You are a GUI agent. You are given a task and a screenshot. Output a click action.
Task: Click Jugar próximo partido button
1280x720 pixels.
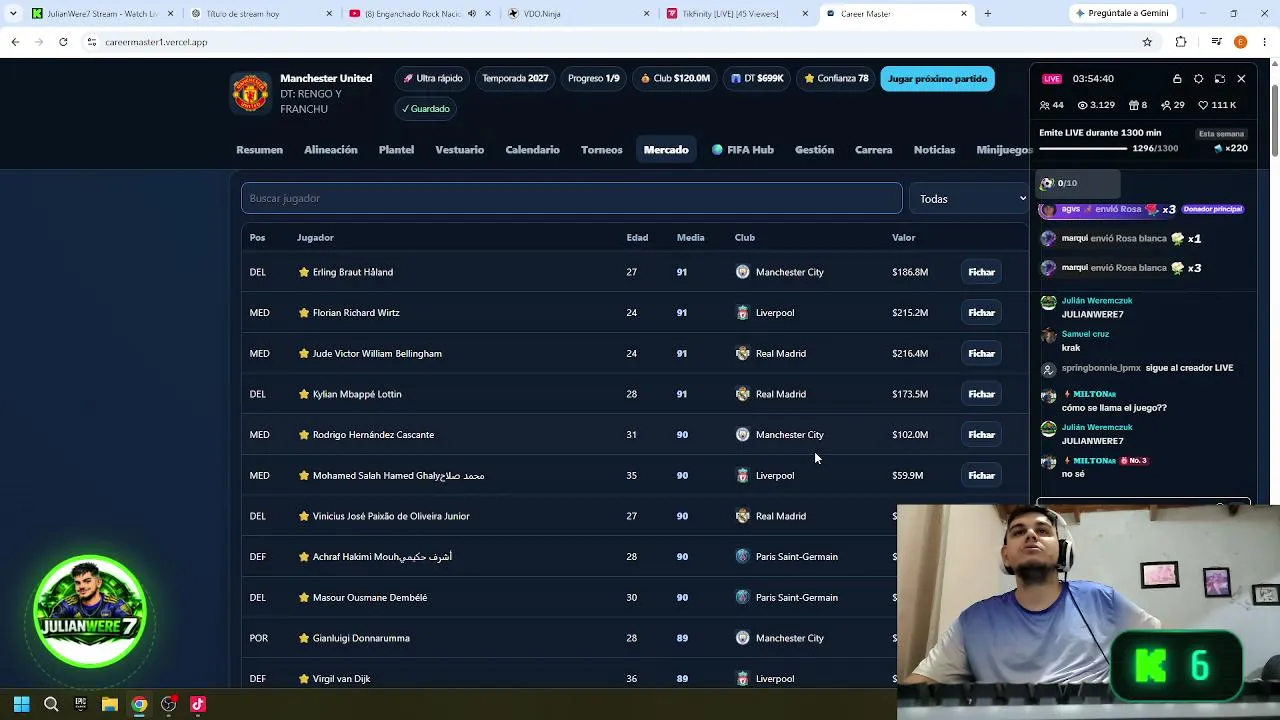[x=937, y=79]
